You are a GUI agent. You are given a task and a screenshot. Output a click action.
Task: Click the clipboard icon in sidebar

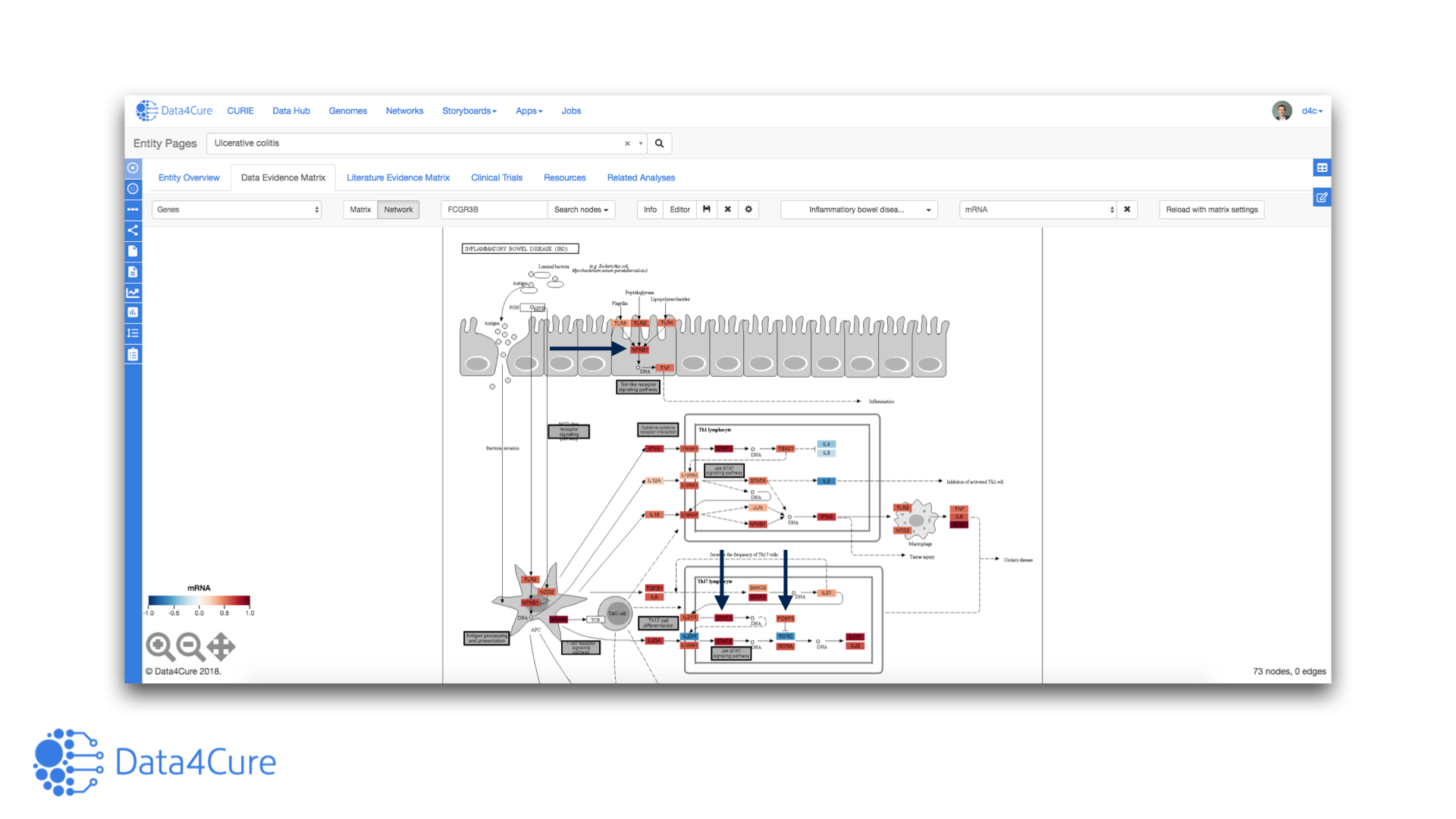point(133,354)
